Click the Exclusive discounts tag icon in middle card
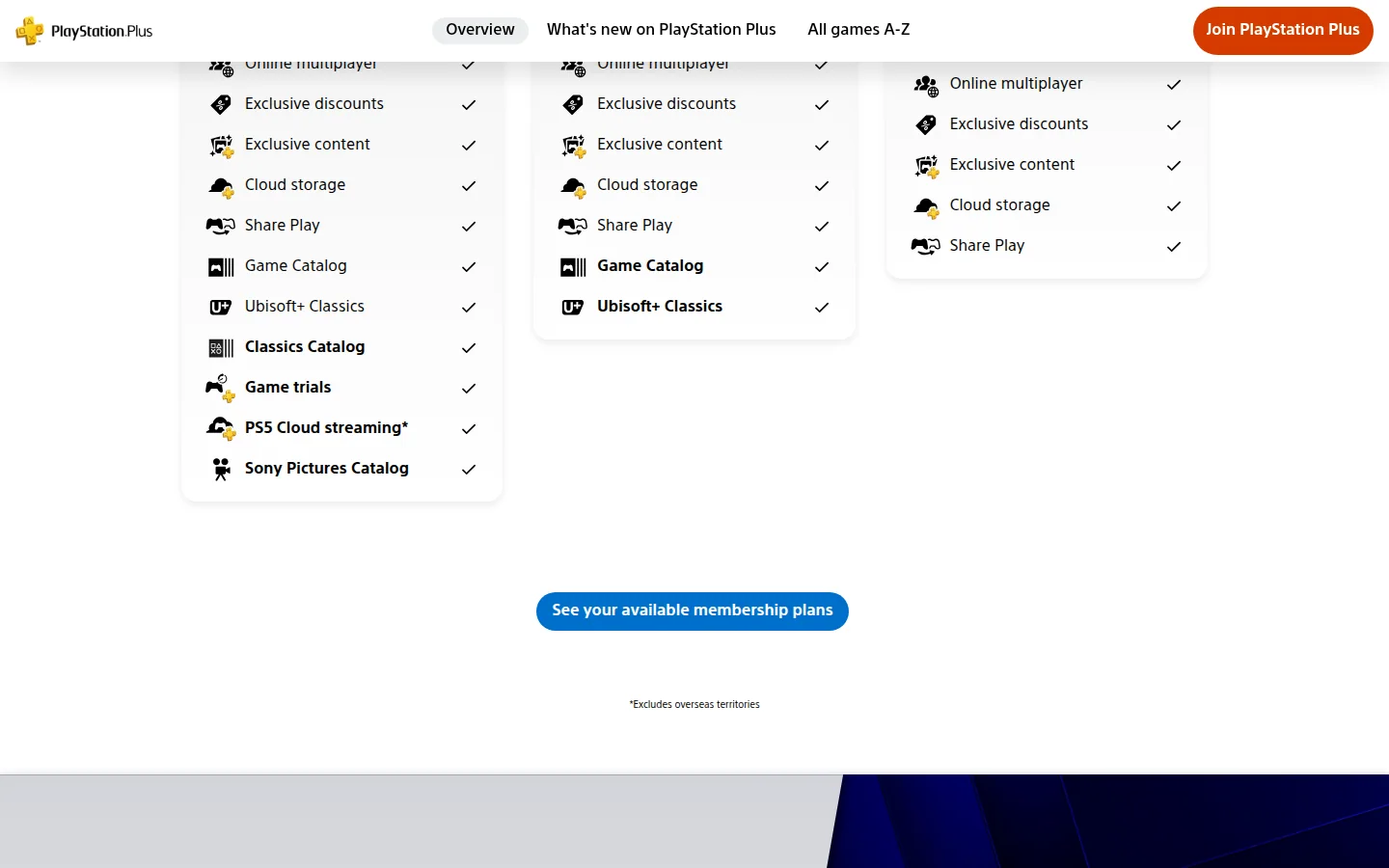 coord(573,104)
